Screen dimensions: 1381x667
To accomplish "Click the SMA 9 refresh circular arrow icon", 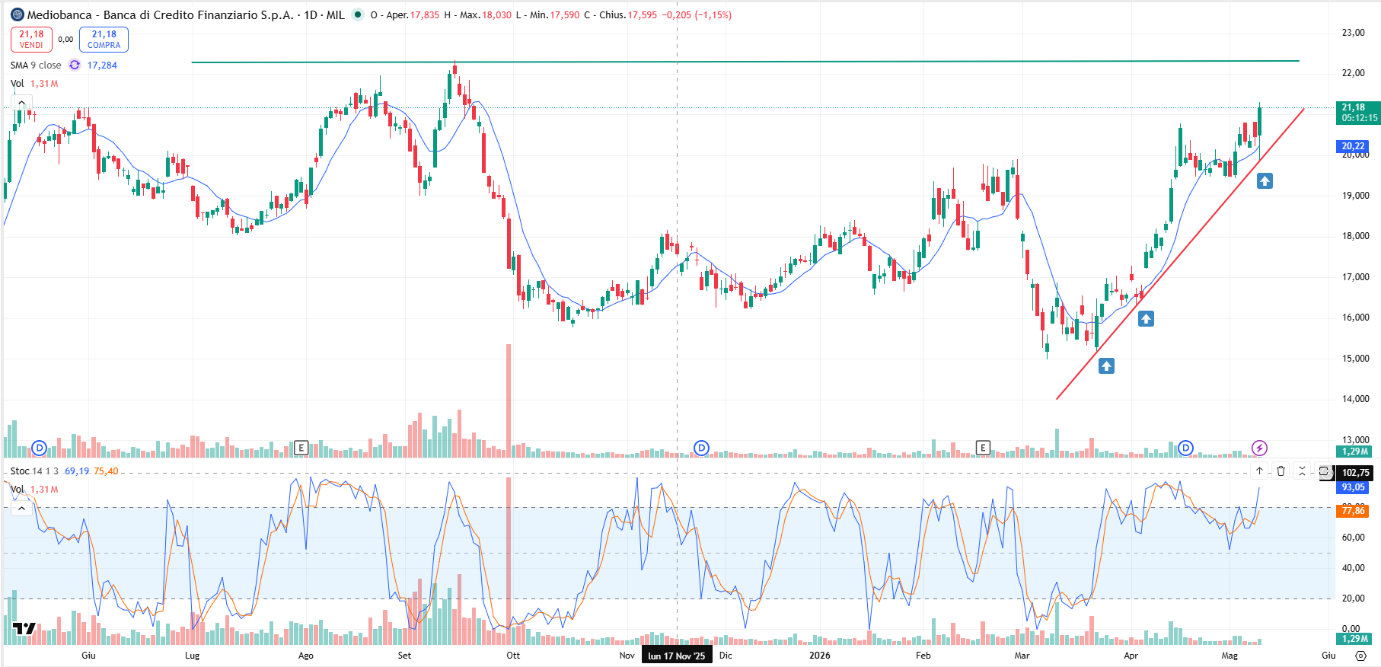I will (74, 65).
